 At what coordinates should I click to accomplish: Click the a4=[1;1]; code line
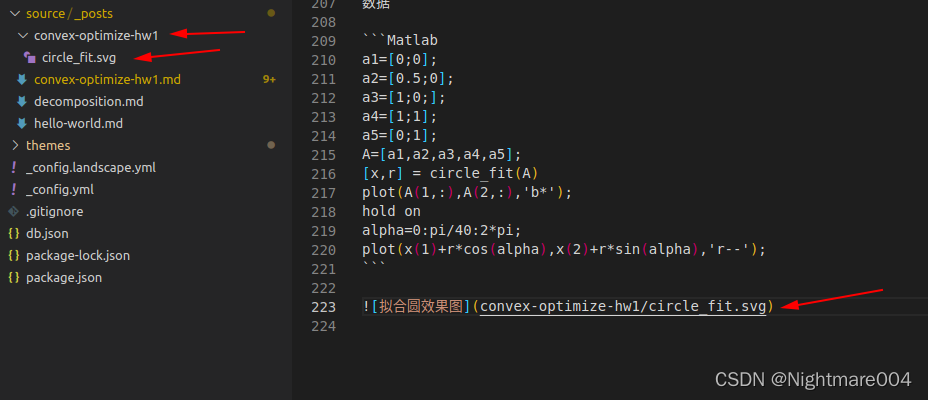[x=400, y=117]
